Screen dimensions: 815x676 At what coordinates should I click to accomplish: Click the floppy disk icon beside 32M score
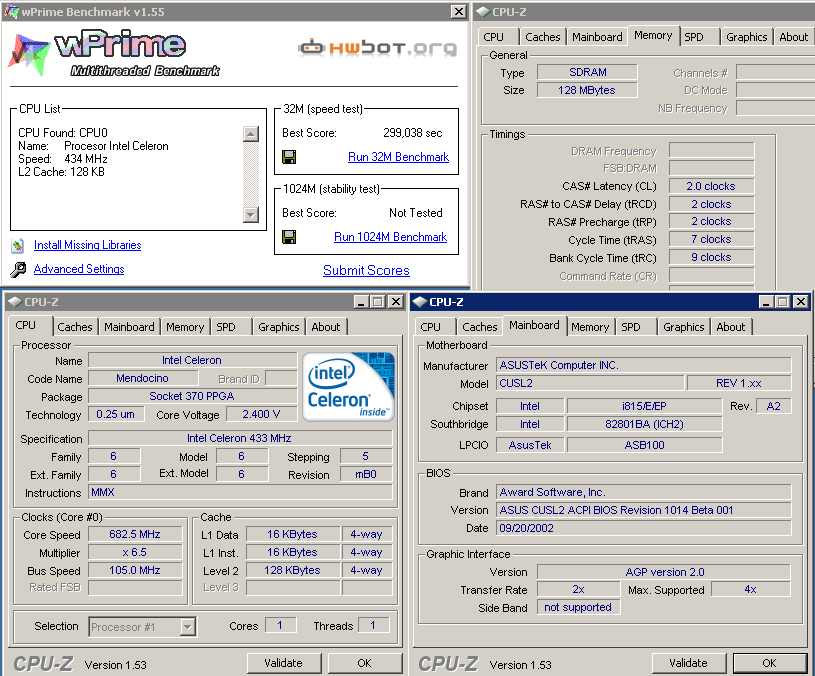pyautogui.click(x=289, y=157)
